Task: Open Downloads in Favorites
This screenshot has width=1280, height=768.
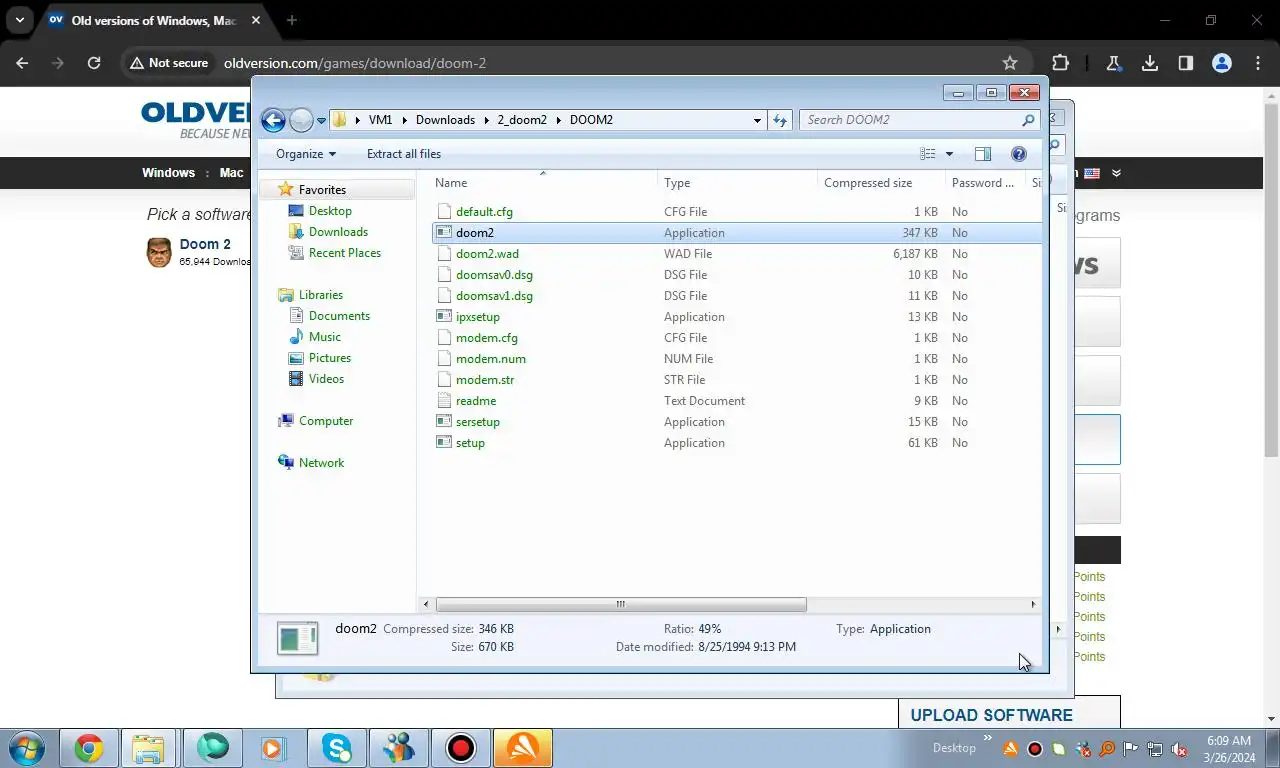Action: [x=338, y=232]
